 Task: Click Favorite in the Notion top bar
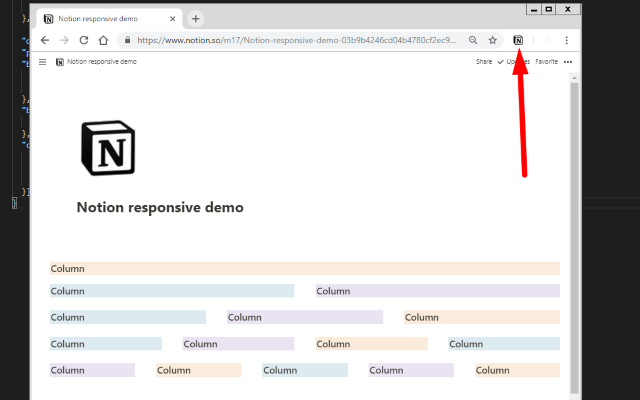(x=546, y=62)
